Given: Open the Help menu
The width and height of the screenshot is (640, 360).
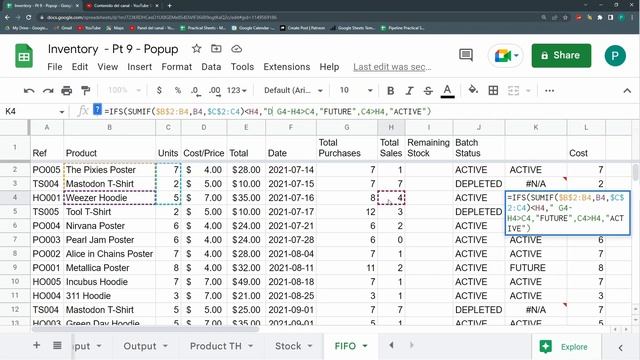Looking at the screenshot, I should [x=329, y=67].
